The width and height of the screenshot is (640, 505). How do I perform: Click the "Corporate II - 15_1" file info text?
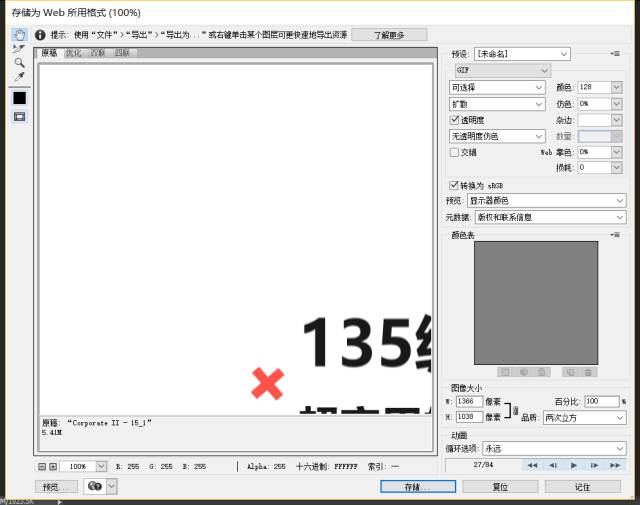click(109, 423)
